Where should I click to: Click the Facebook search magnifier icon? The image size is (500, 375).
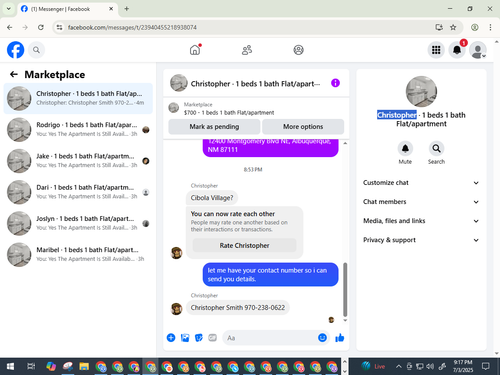pyautogui.click(x=36, y=50)
